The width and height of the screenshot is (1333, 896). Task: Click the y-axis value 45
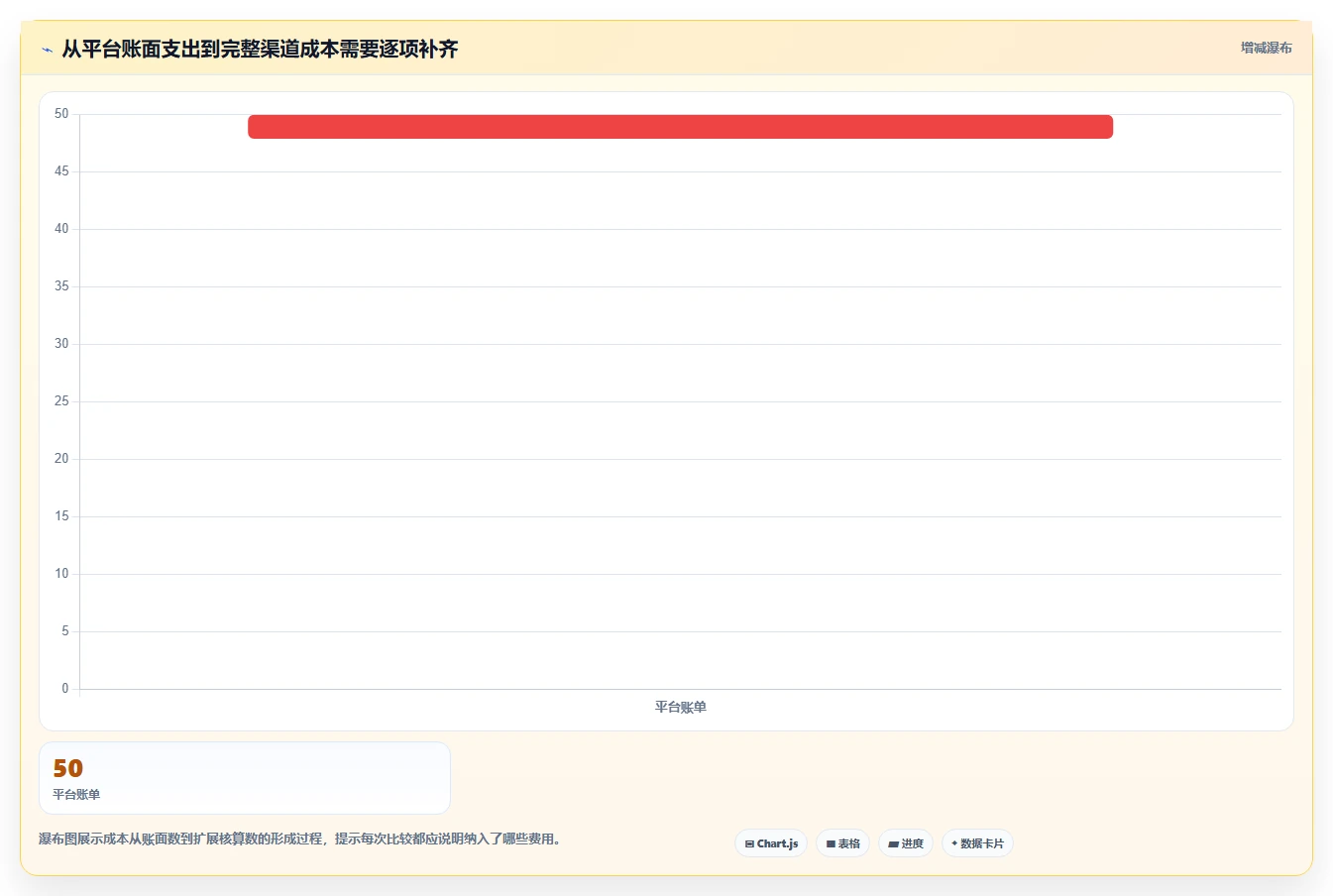tap(61, 171)
